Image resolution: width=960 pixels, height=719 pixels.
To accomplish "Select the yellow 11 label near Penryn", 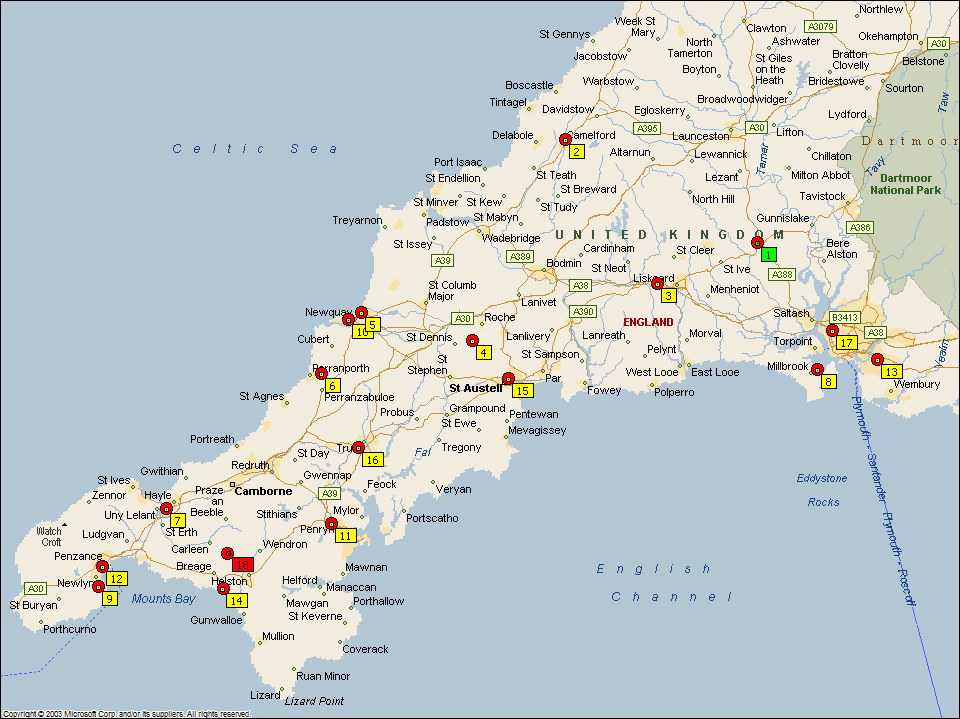I will click(x=345, y=535).
